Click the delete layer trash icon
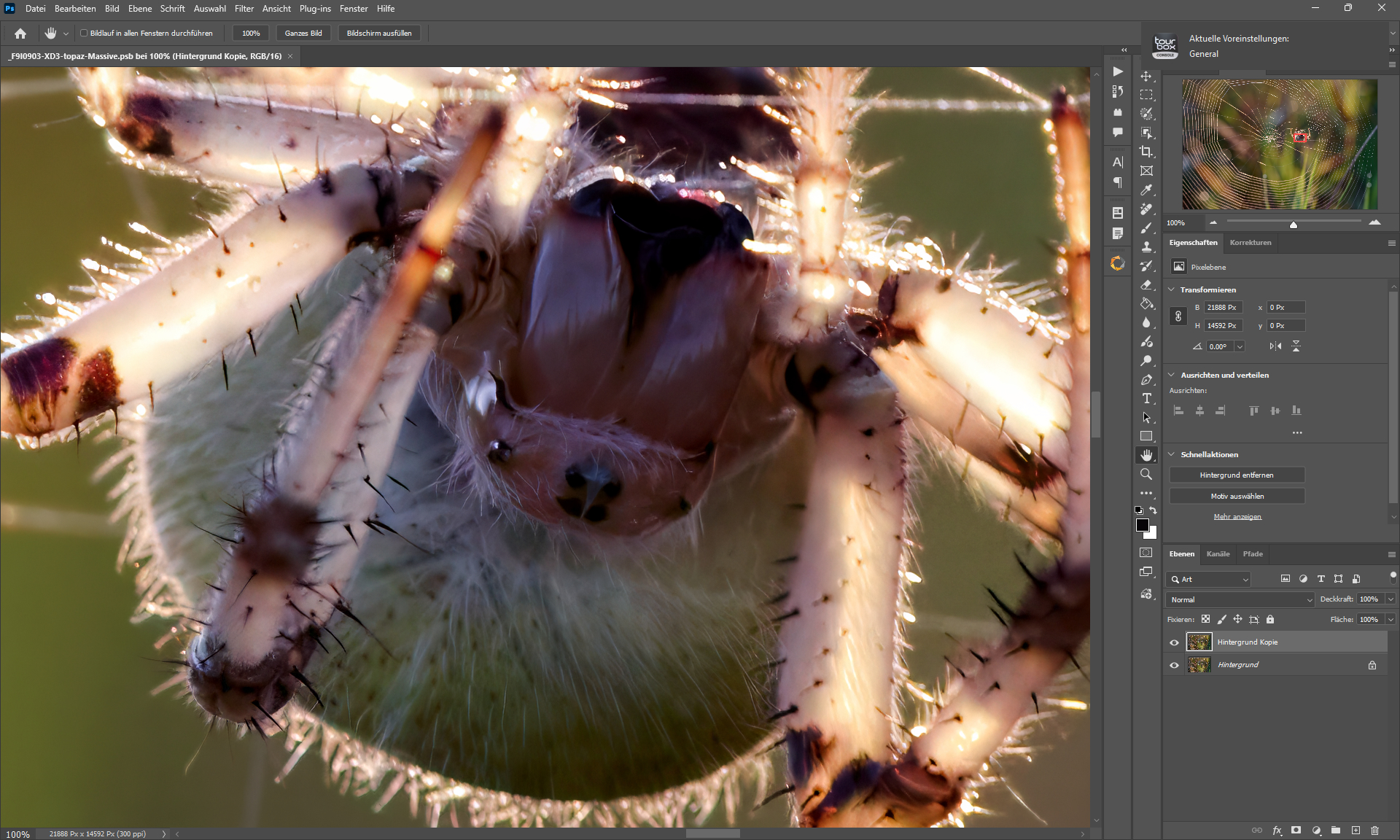 1374,830
